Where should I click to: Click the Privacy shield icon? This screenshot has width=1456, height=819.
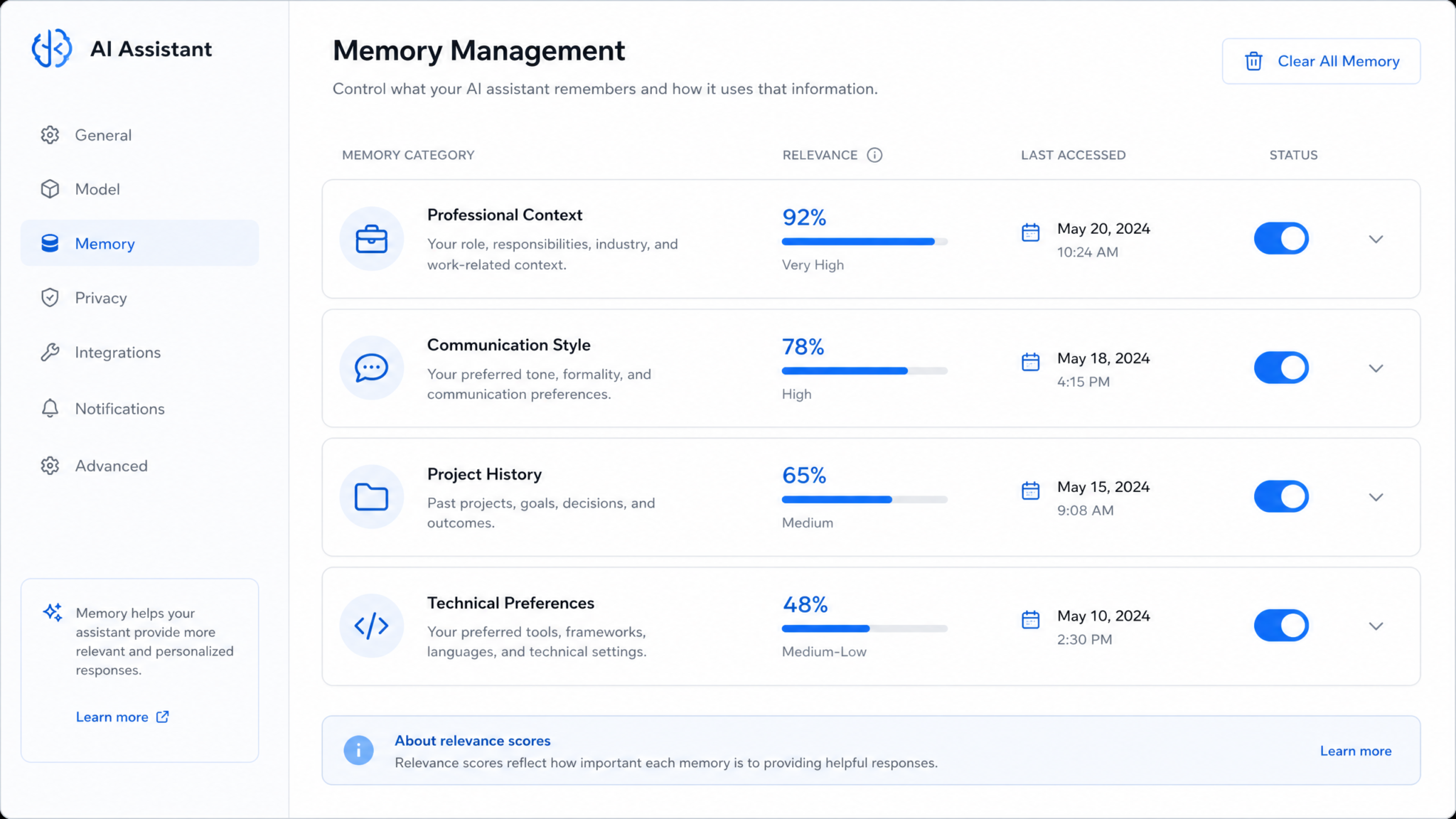click(x=50, y=298)
